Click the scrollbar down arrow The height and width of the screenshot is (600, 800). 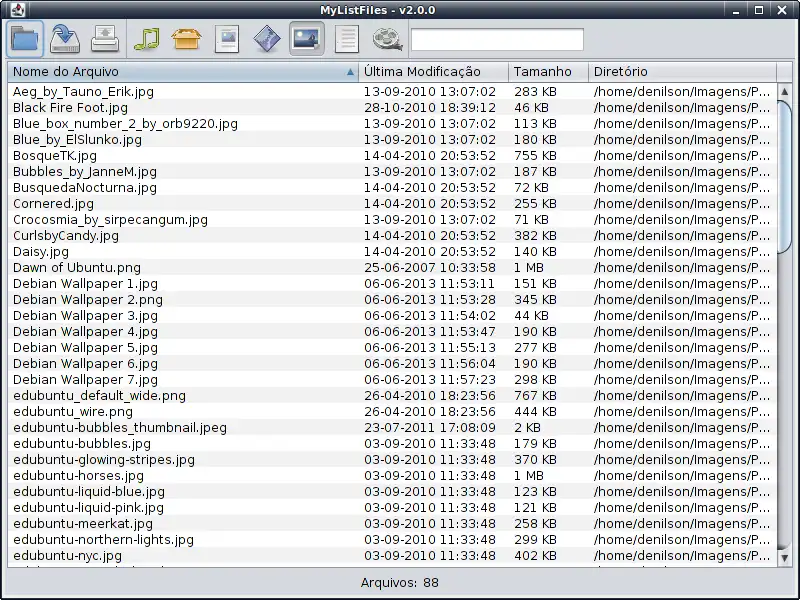785,558
